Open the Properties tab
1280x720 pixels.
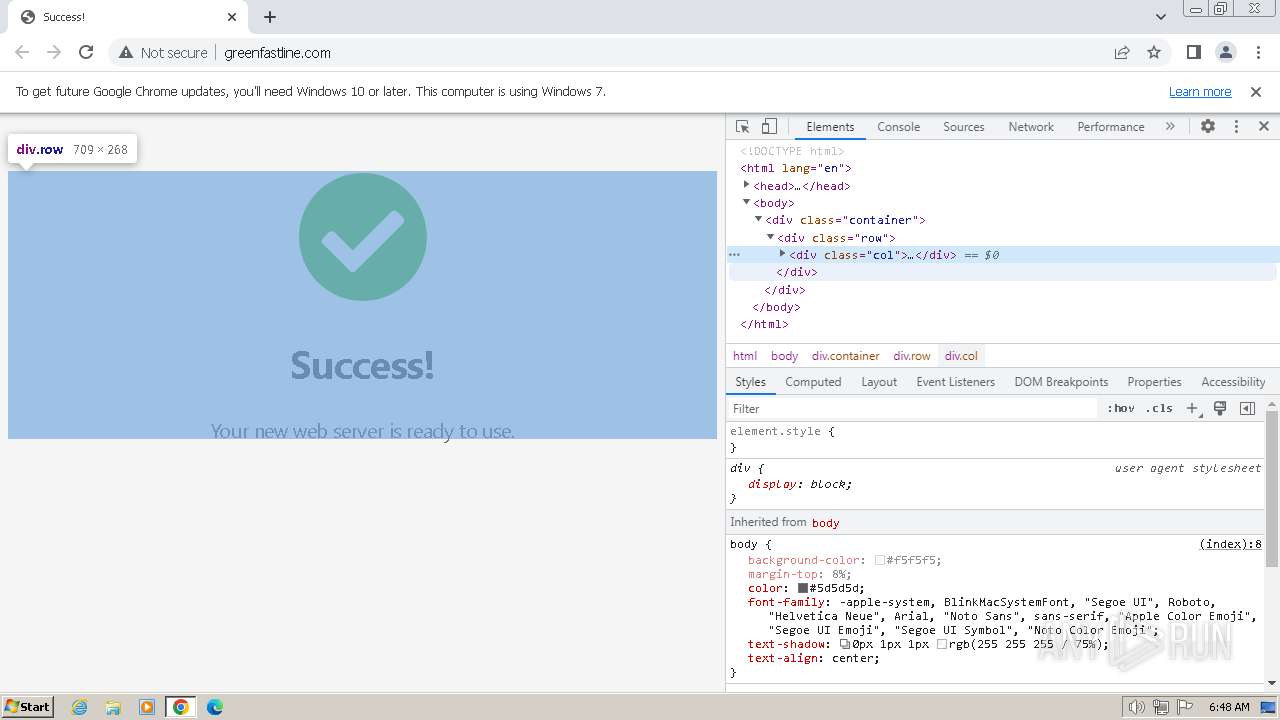coord(1154,382)
